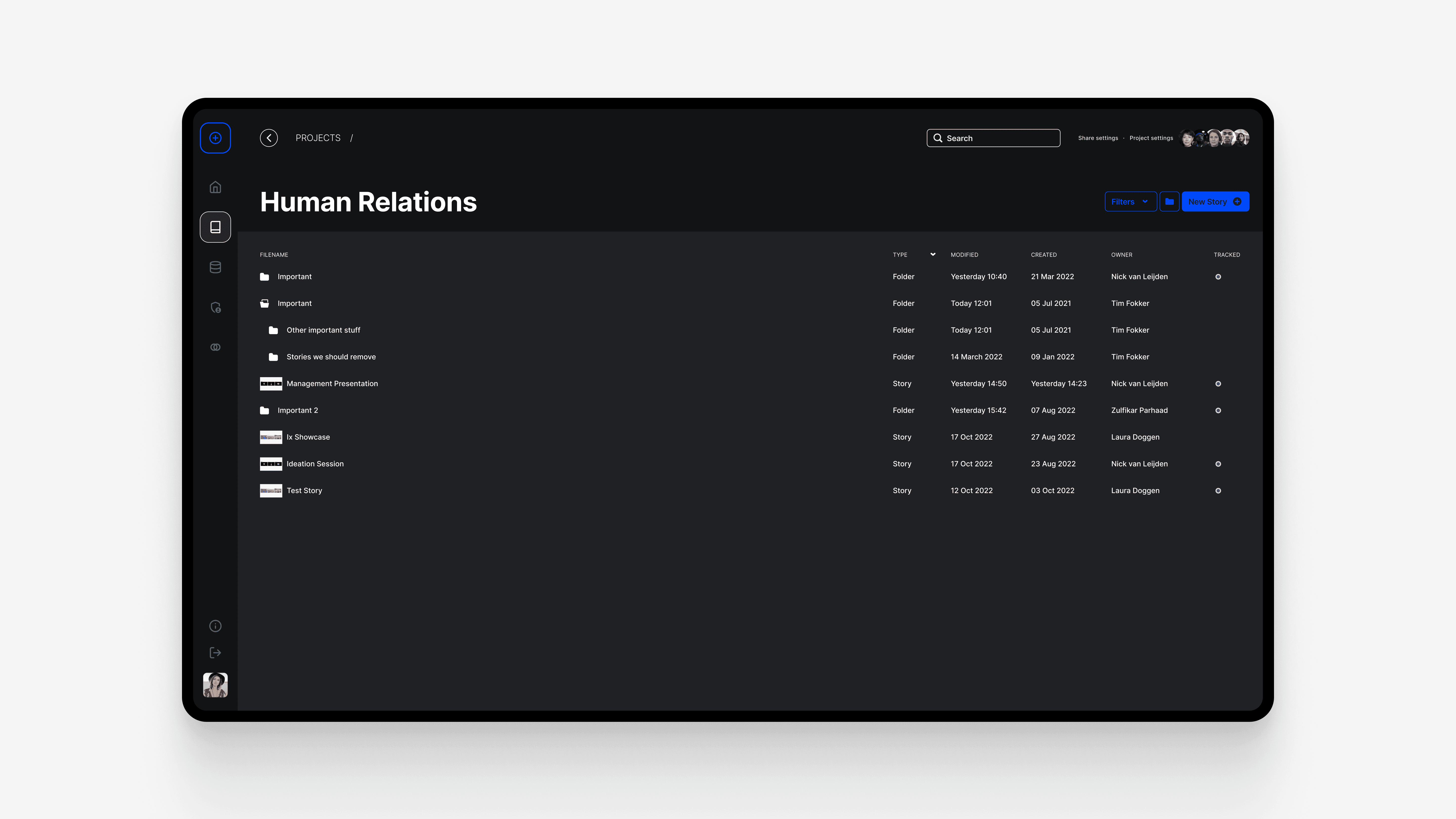This screenshot has width=1456, height=819.
Task: Click the blue plus logo in the sidebar
Action: pyautogui.click(x=215, y=138)
